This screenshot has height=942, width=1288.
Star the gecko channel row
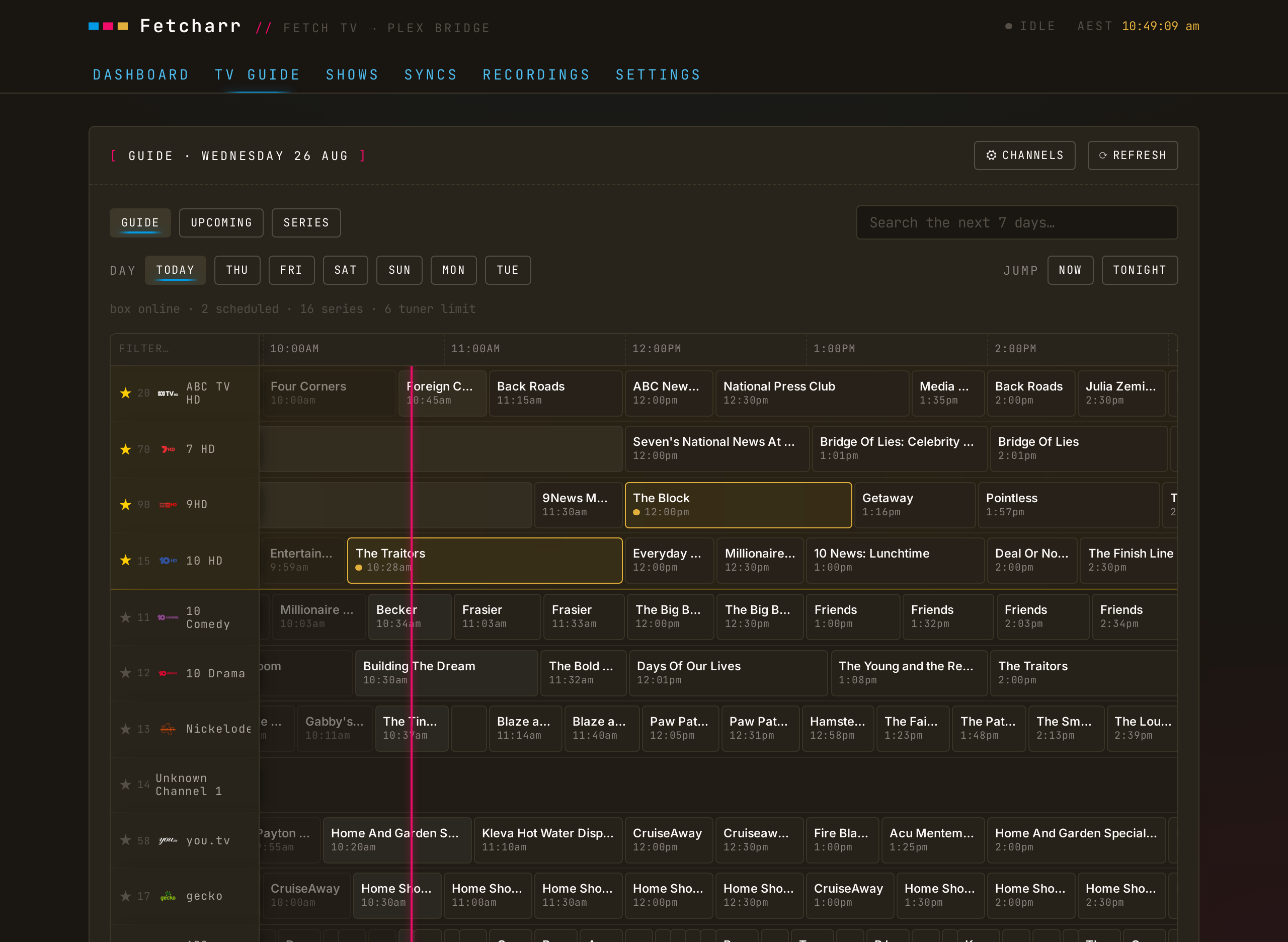(x=125, y=896)
